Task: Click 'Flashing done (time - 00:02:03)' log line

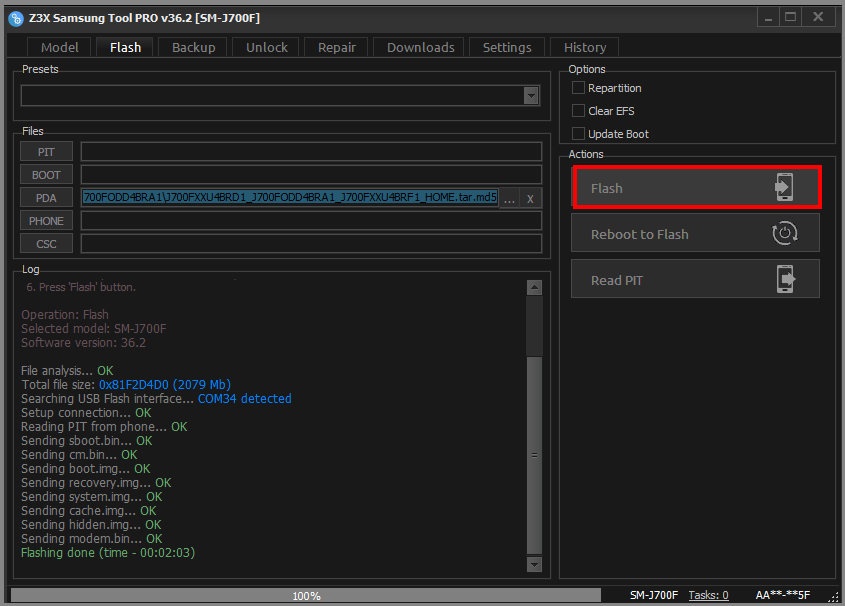Action: 108,553
